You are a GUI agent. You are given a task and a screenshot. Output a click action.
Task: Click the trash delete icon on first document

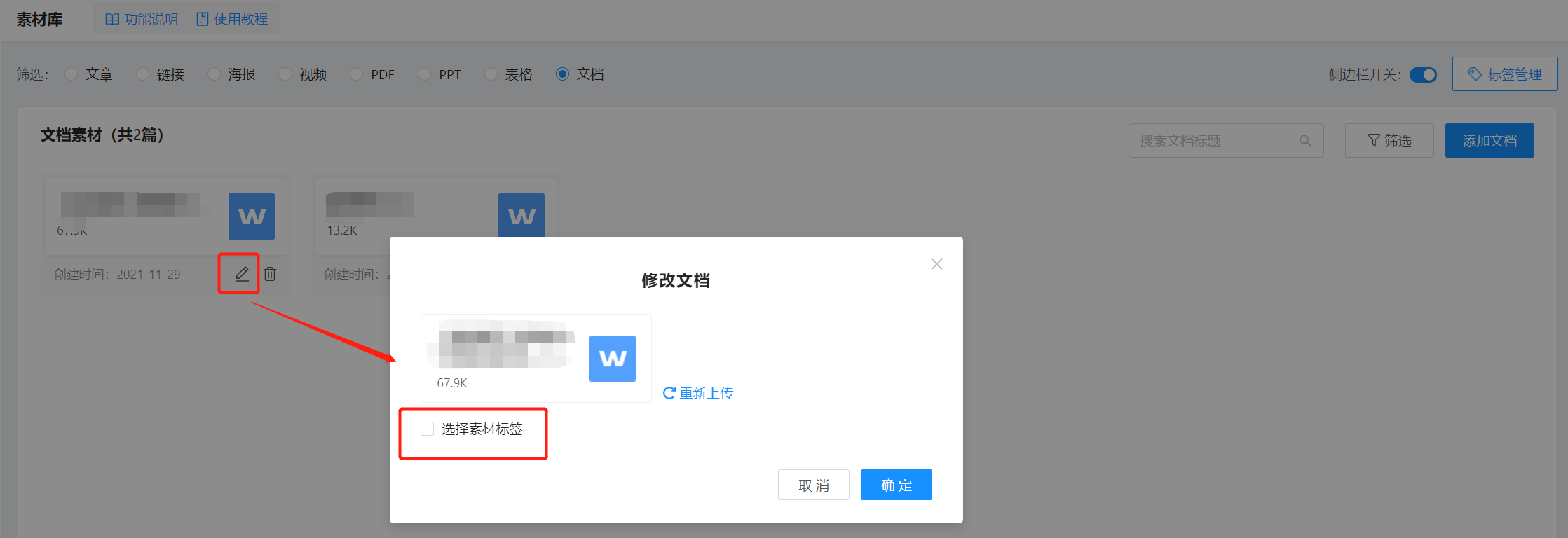270,274
